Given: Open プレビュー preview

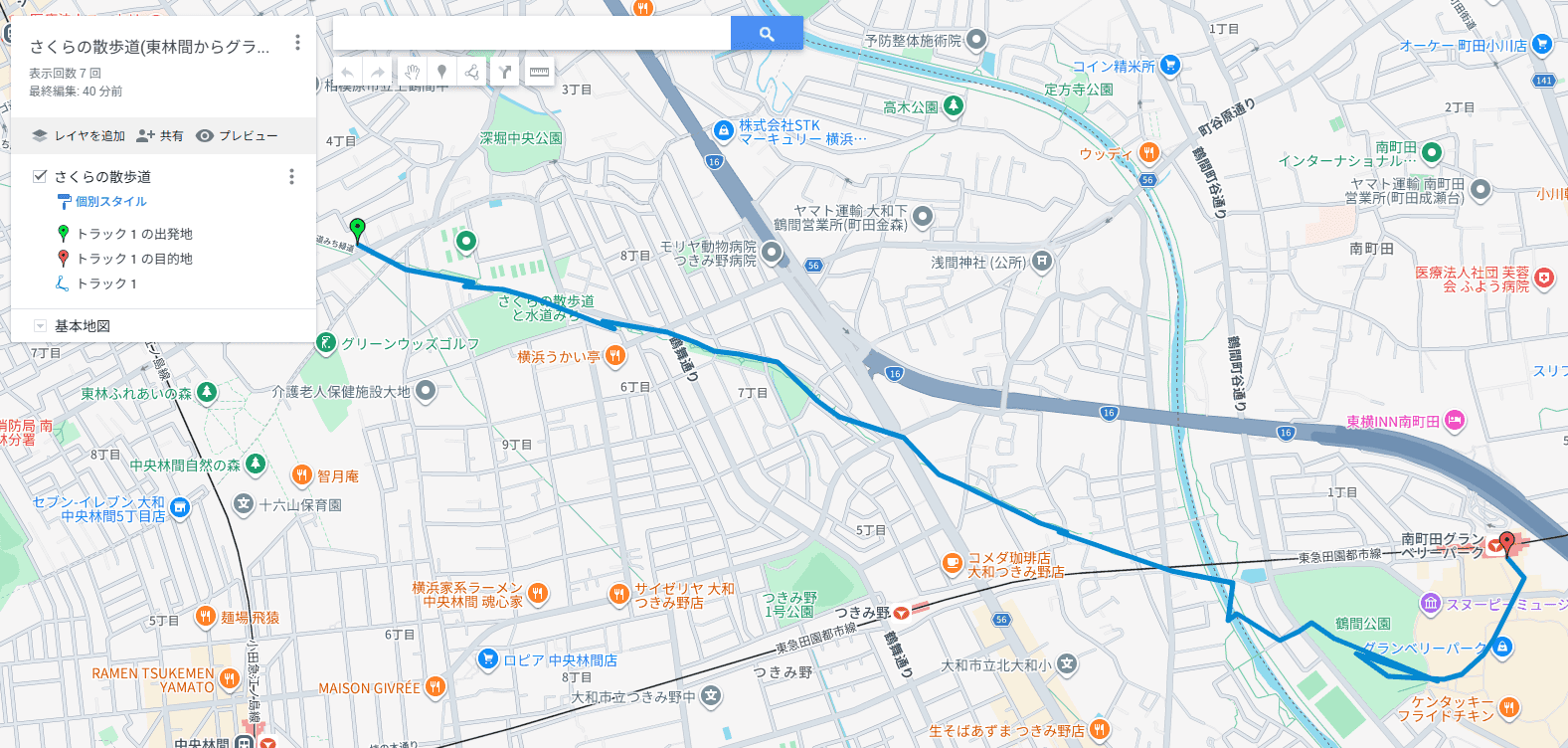Looking at the screenshot, I should click(237, 135).
